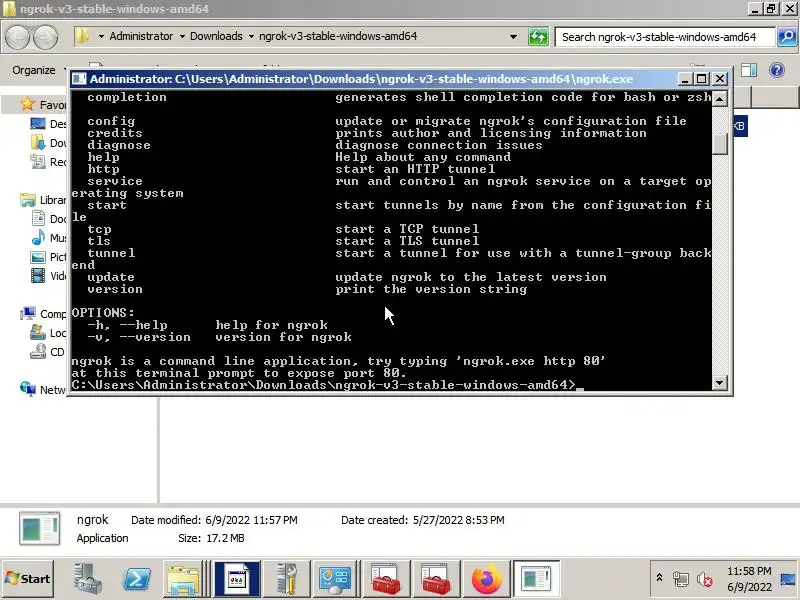Screen dimensions: 800x600
Task: Click the search magnifier icon
Action: pyautogui.click(x=787, y=37)
